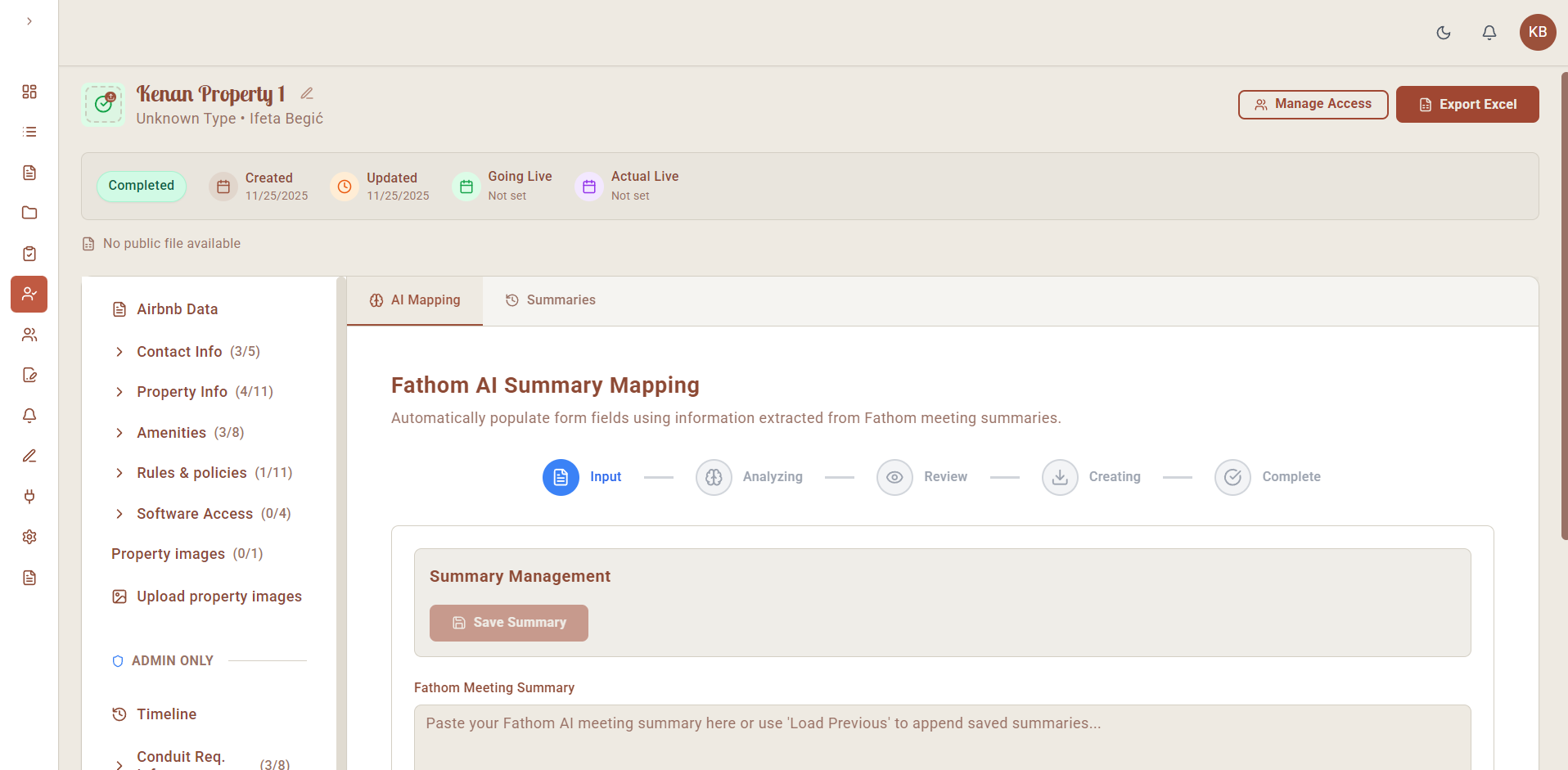
Task: Click Export Excel button
Action: click(x=1467, y=104)
